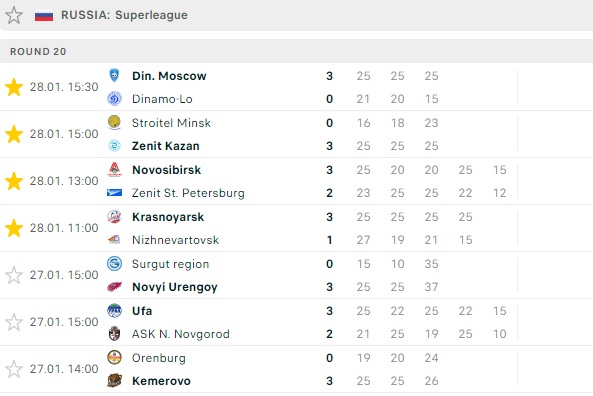
Task: Click the Zenit St. Petersburg logo
Action: 114,193
